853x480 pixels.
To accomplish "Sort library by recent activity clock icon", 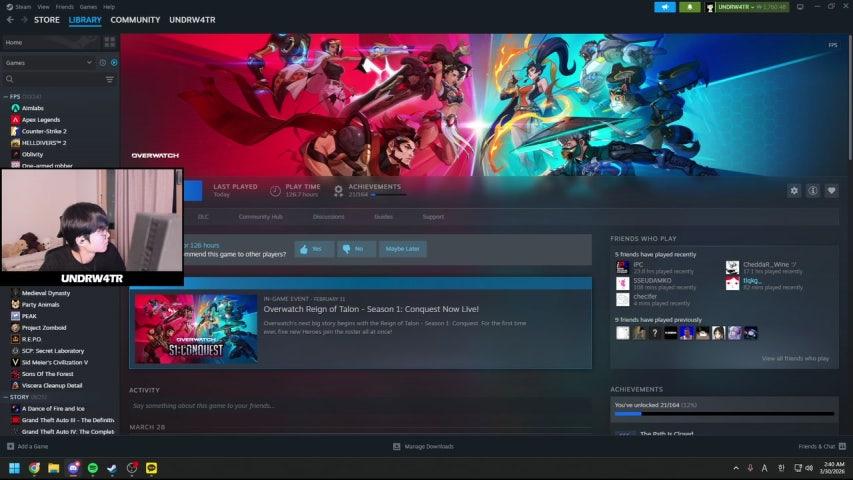I will (x=103, y=63).
